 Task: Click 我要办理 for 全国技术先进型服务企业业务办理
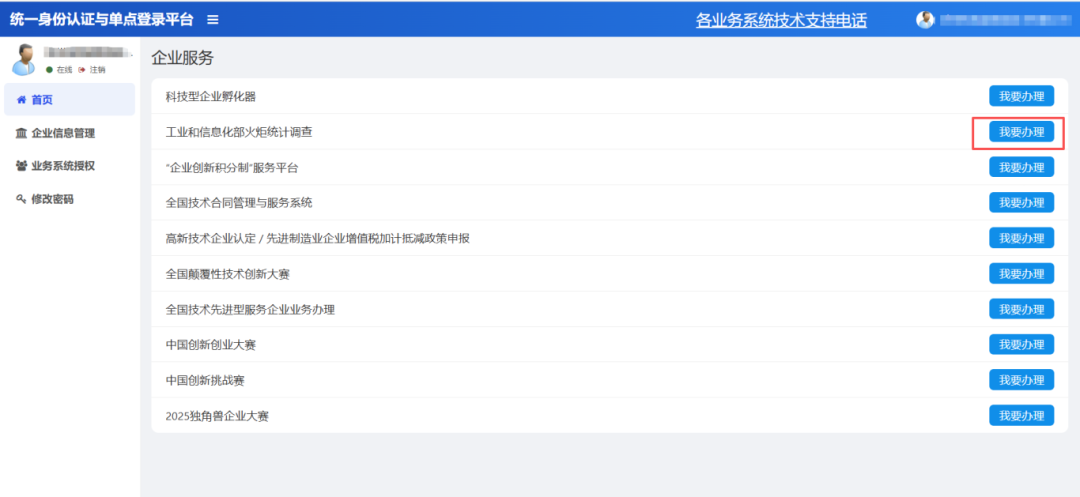(x=1021, y=309)
